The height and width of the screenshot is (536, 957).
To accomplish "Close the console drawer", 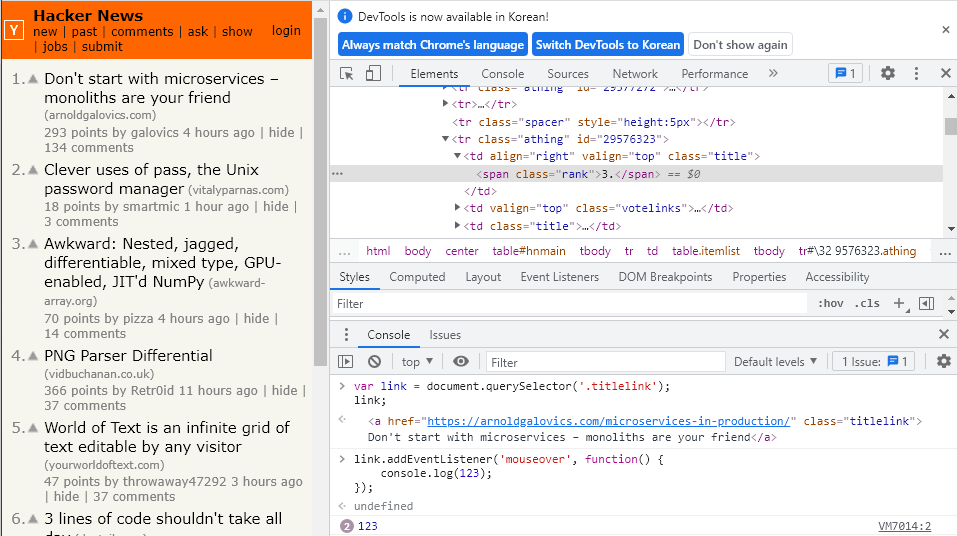I will click(944, 334).
